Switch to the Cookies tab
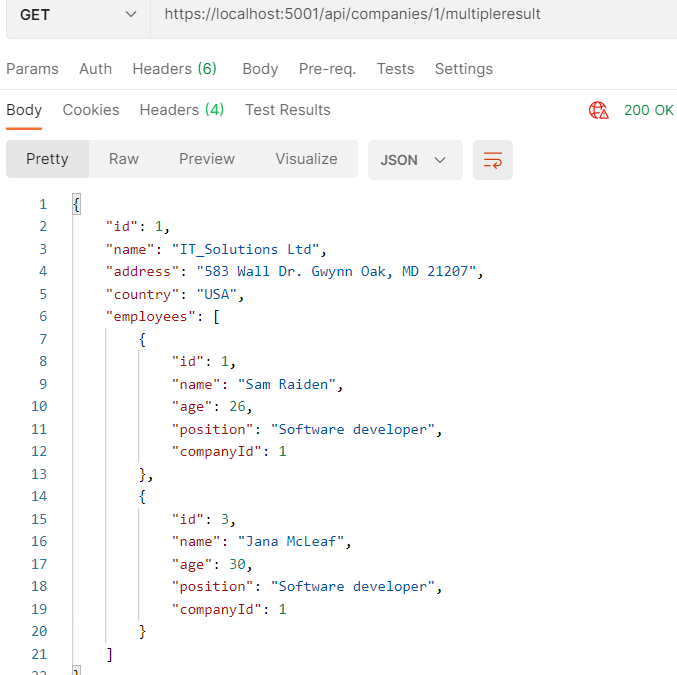Image resolution: width=677 pixels, height=675 pixels. 91,110
